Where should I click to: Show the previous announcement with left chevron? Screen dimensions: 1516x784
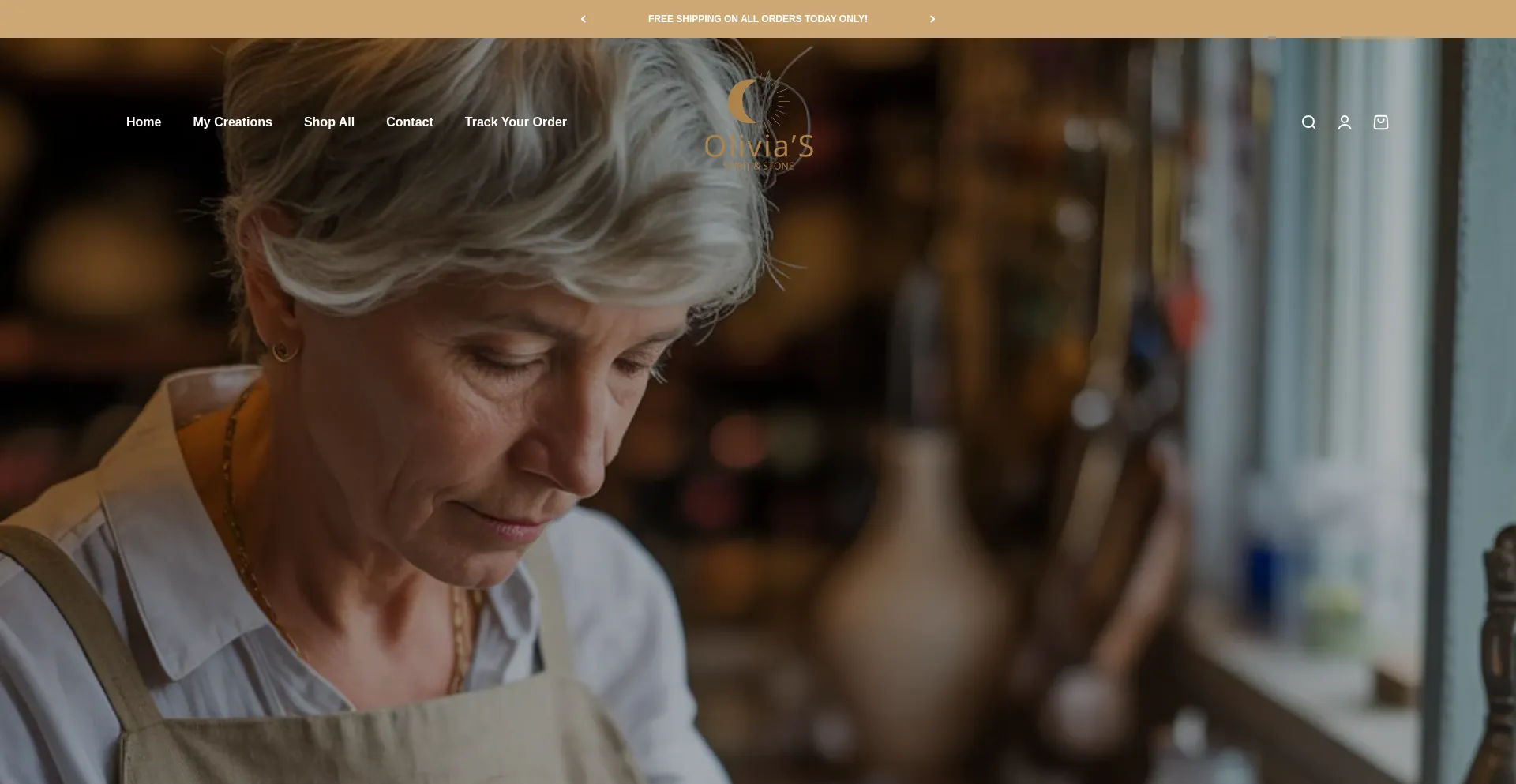tap(584, 19)
